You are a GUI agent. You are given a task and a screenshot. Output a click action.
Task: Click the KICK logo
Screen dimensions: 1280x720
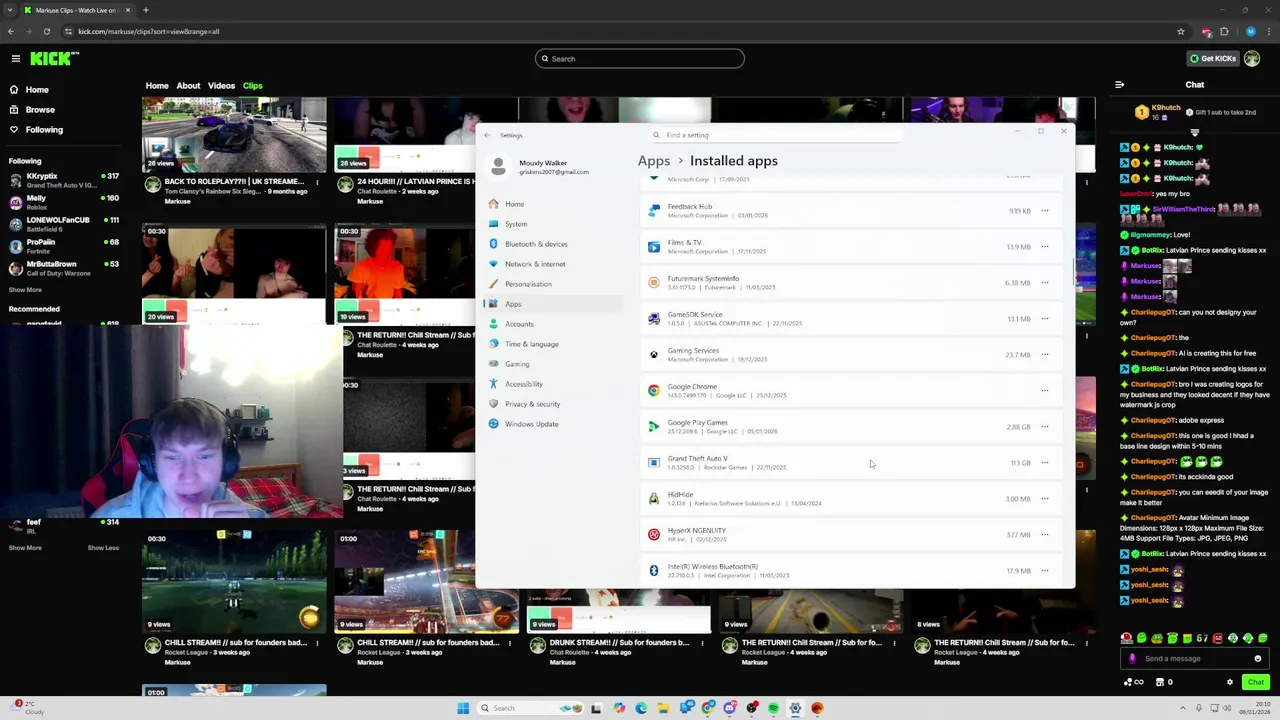50,59
